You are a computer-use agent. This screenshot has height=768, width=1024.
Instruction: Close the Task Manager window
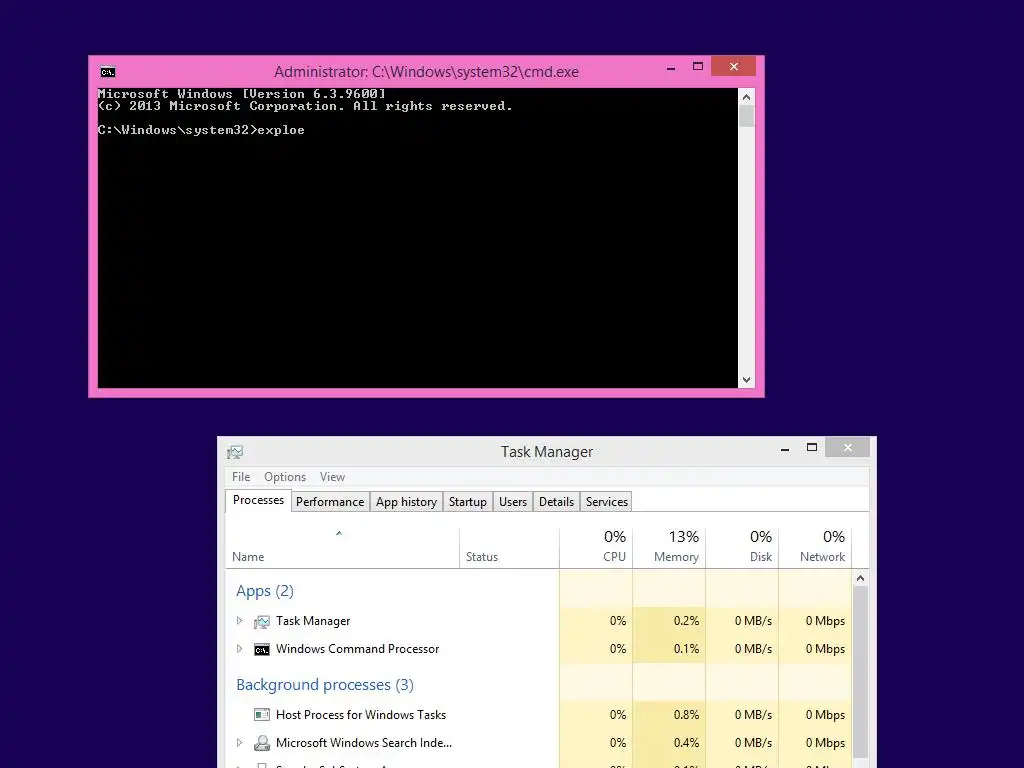tap(848, 447)
